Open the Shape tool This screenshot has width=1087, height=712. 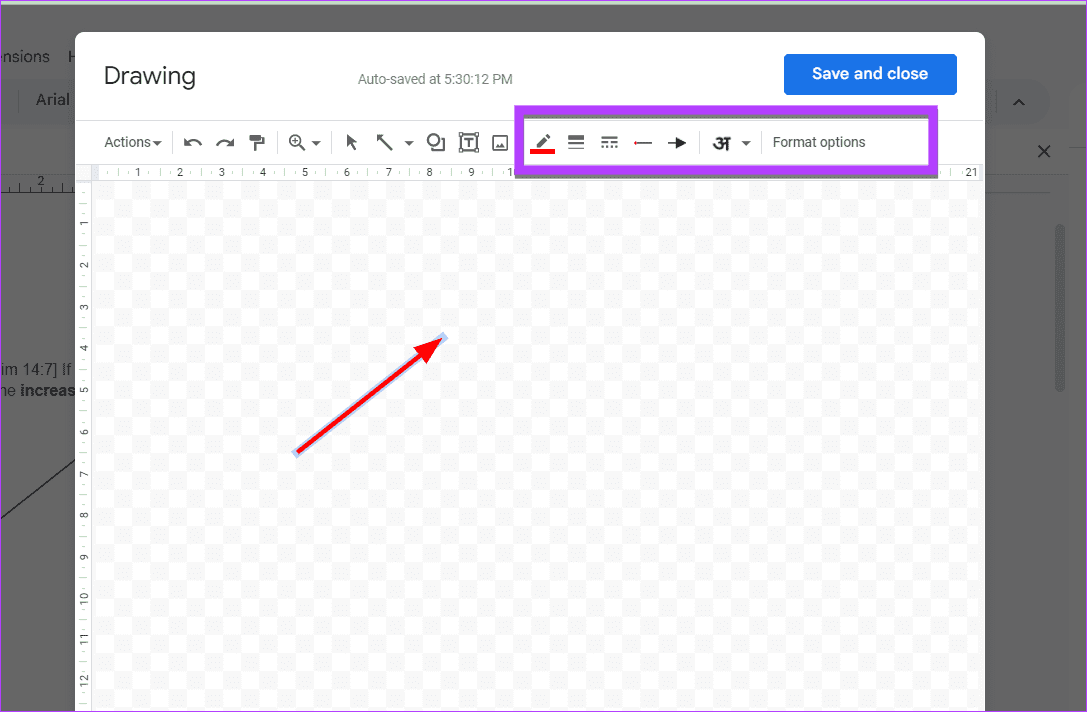coord(436,143)
